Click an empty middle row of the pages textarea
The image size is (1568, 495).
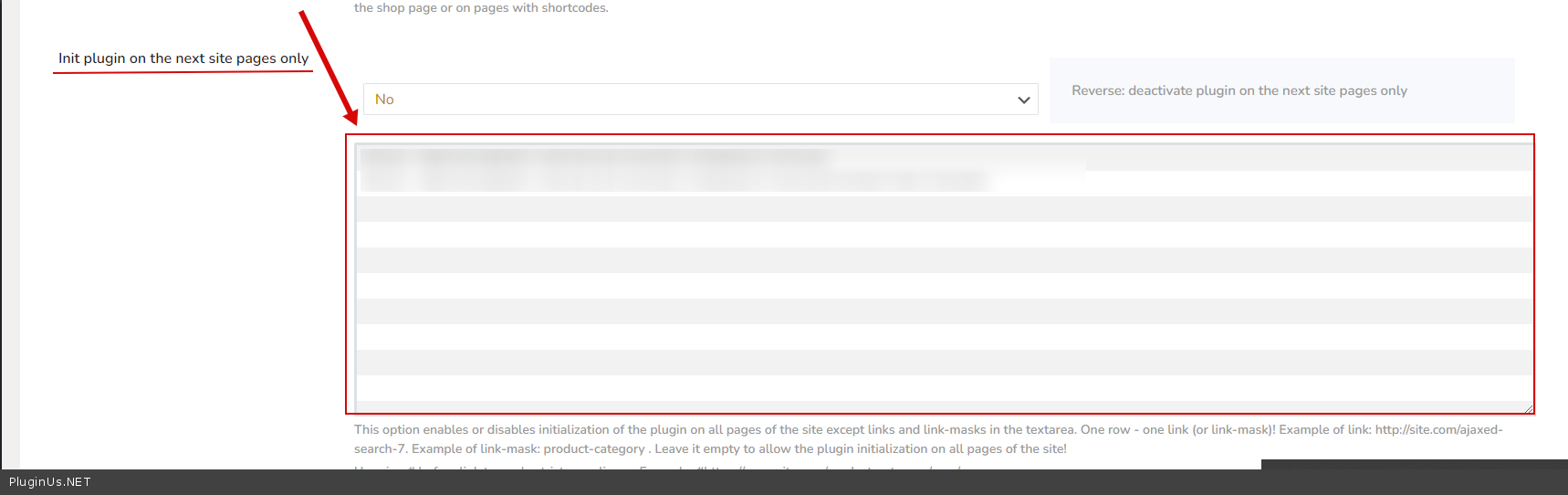coord(940,286)
